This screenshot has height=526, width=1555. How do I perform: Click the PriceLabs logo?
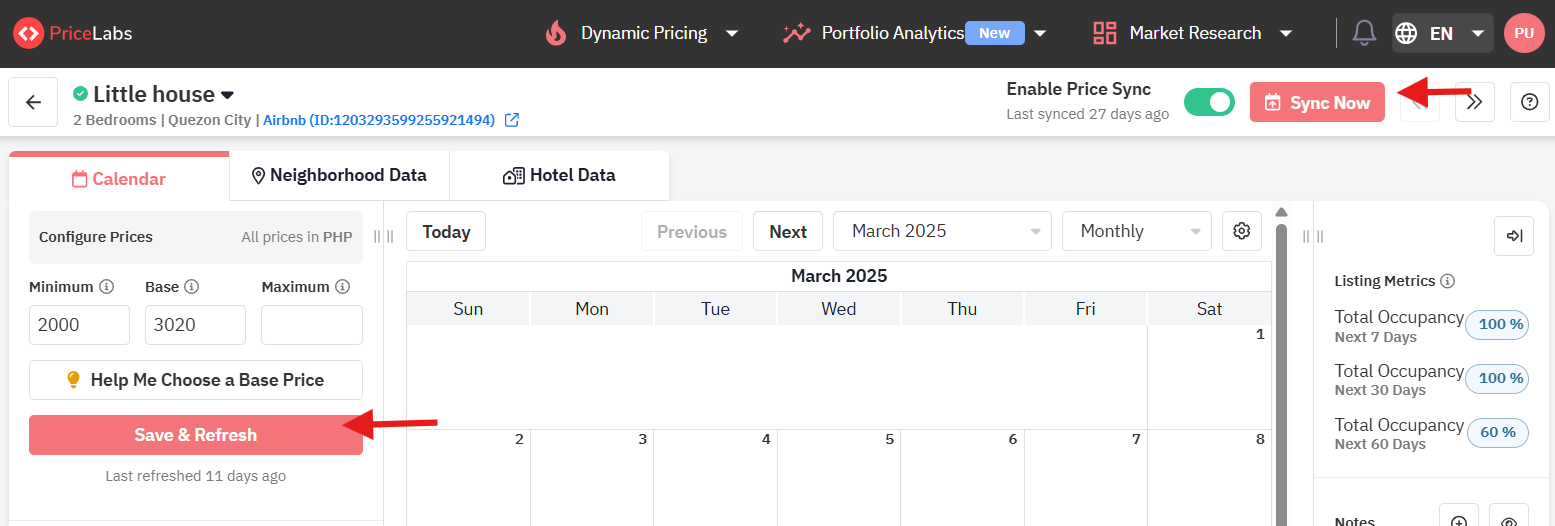point(72,33)
